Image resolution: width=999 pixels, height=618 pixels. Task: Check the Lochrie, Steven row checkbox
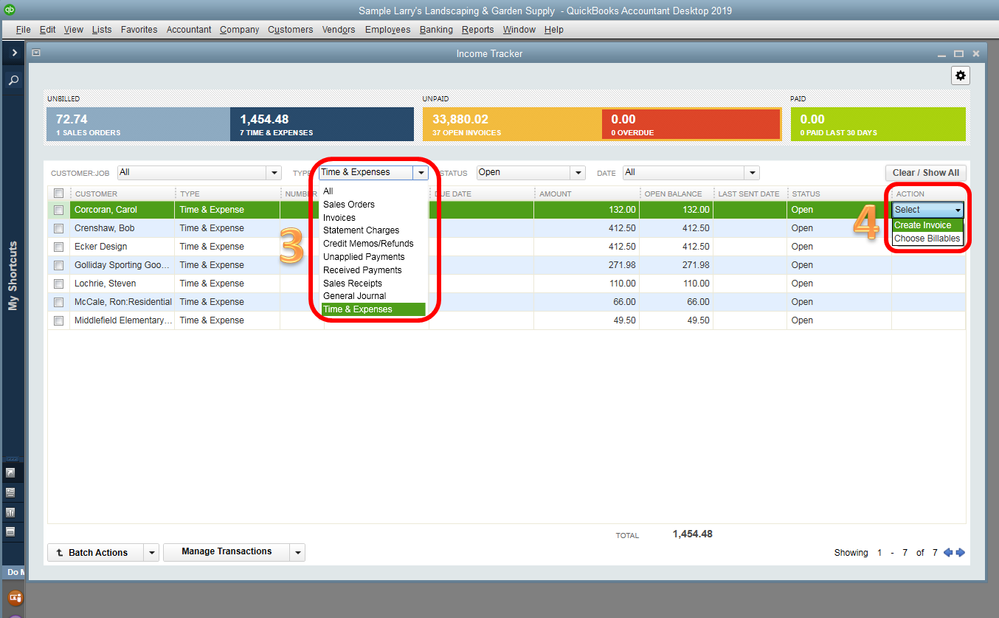[x=59, y=284]
